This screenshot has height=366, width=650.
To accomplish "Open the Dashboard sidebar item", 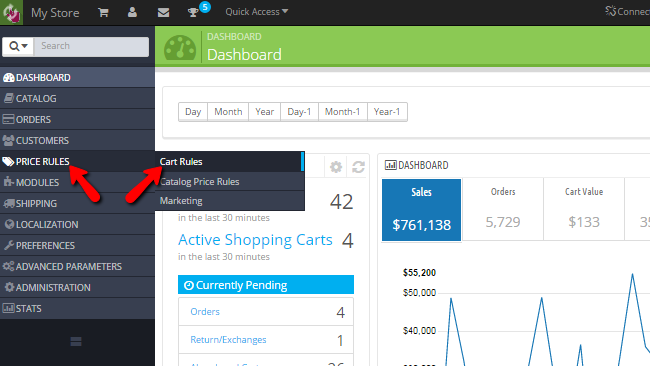I will [78, 77].
